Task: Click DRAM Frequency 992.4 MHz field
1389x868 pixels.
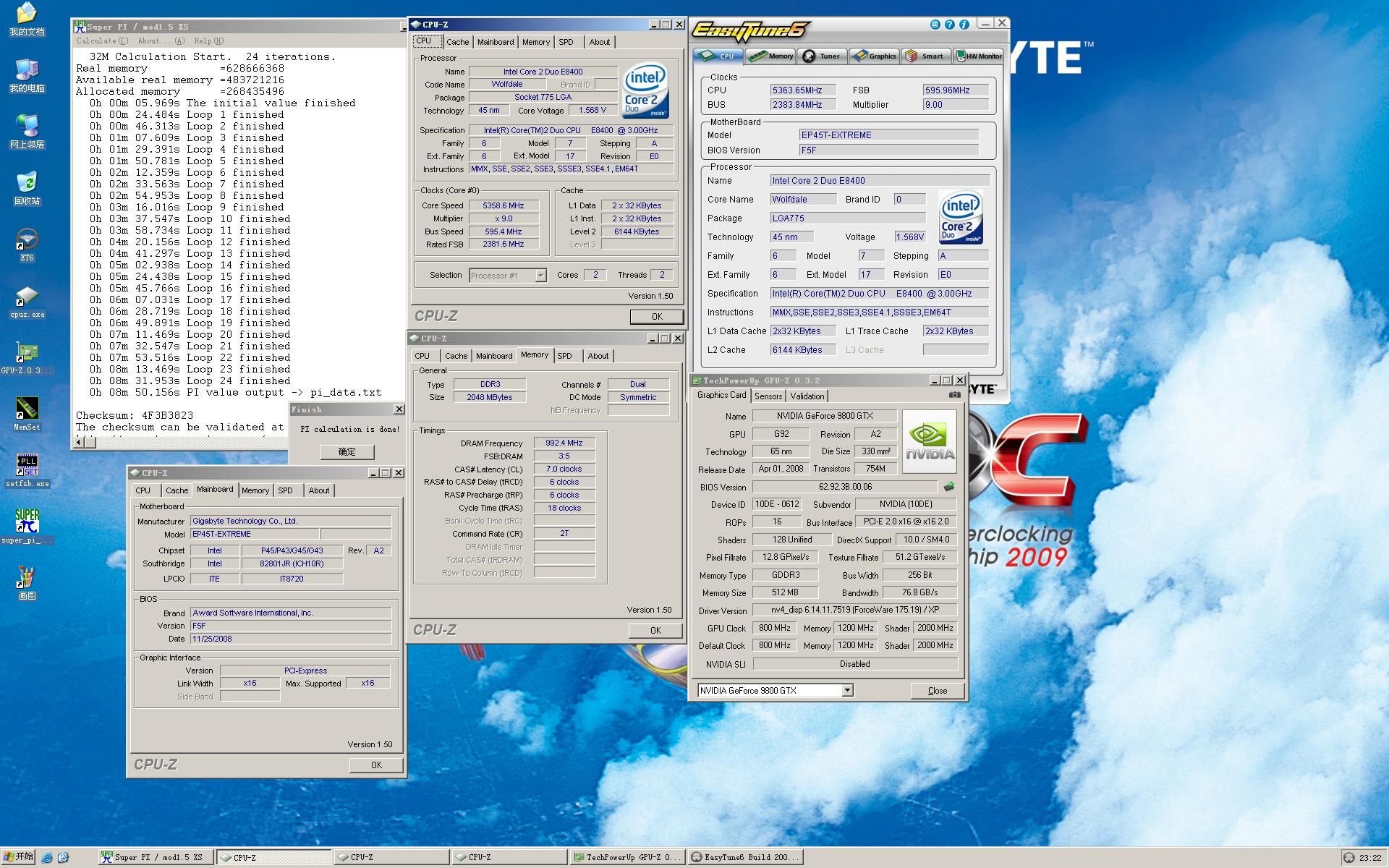Action: tap(564, 443)
